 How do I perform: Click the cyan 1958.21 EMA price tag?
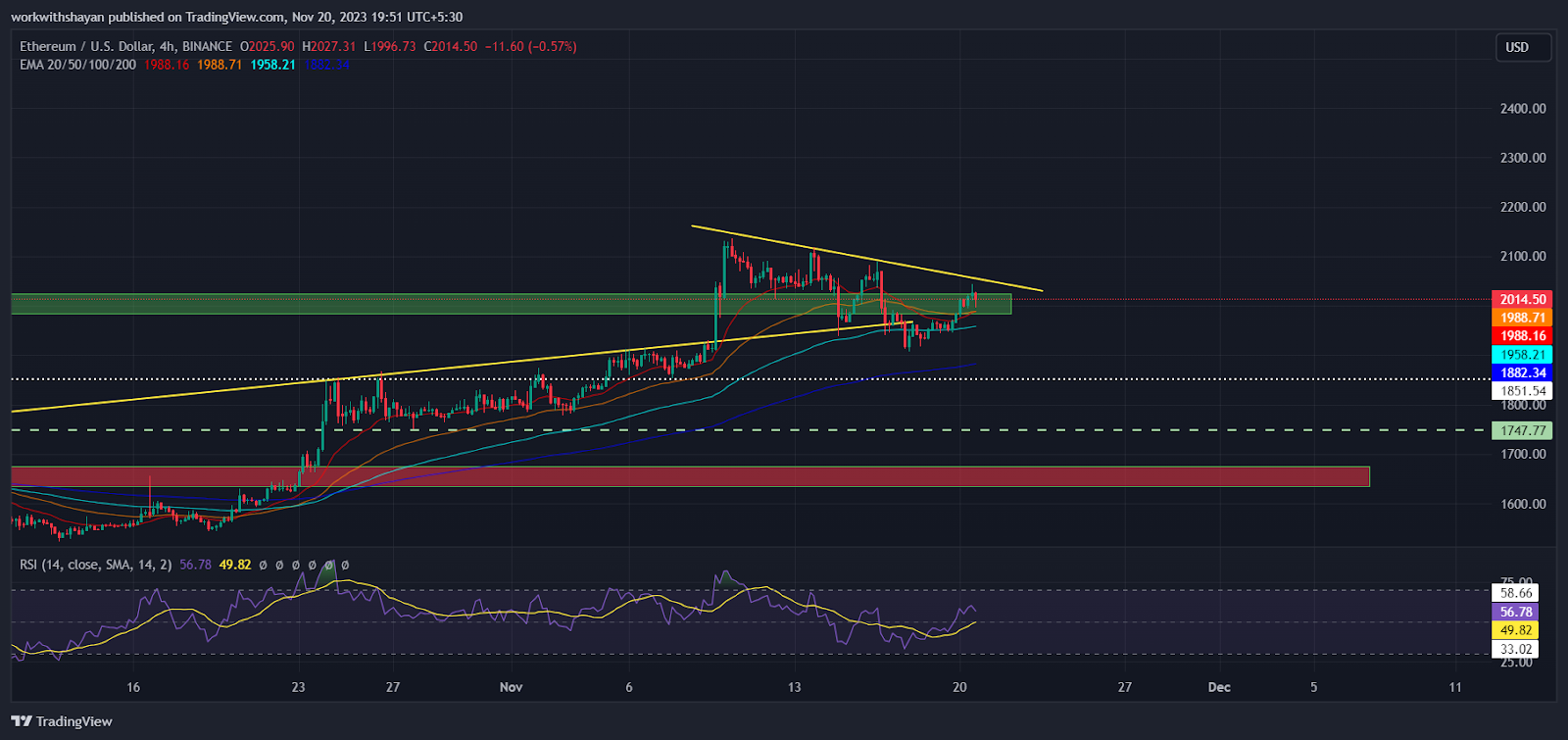coord(1523,355)
